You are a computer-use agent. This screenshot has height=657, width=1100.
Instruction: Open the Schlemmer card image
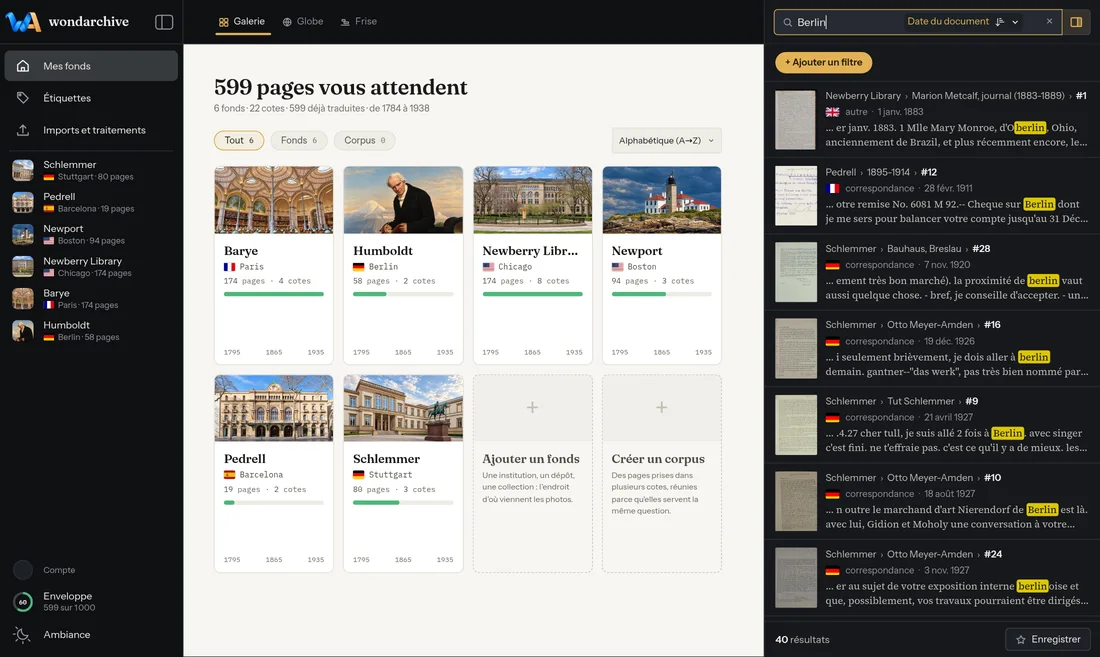tap(403, 408)
